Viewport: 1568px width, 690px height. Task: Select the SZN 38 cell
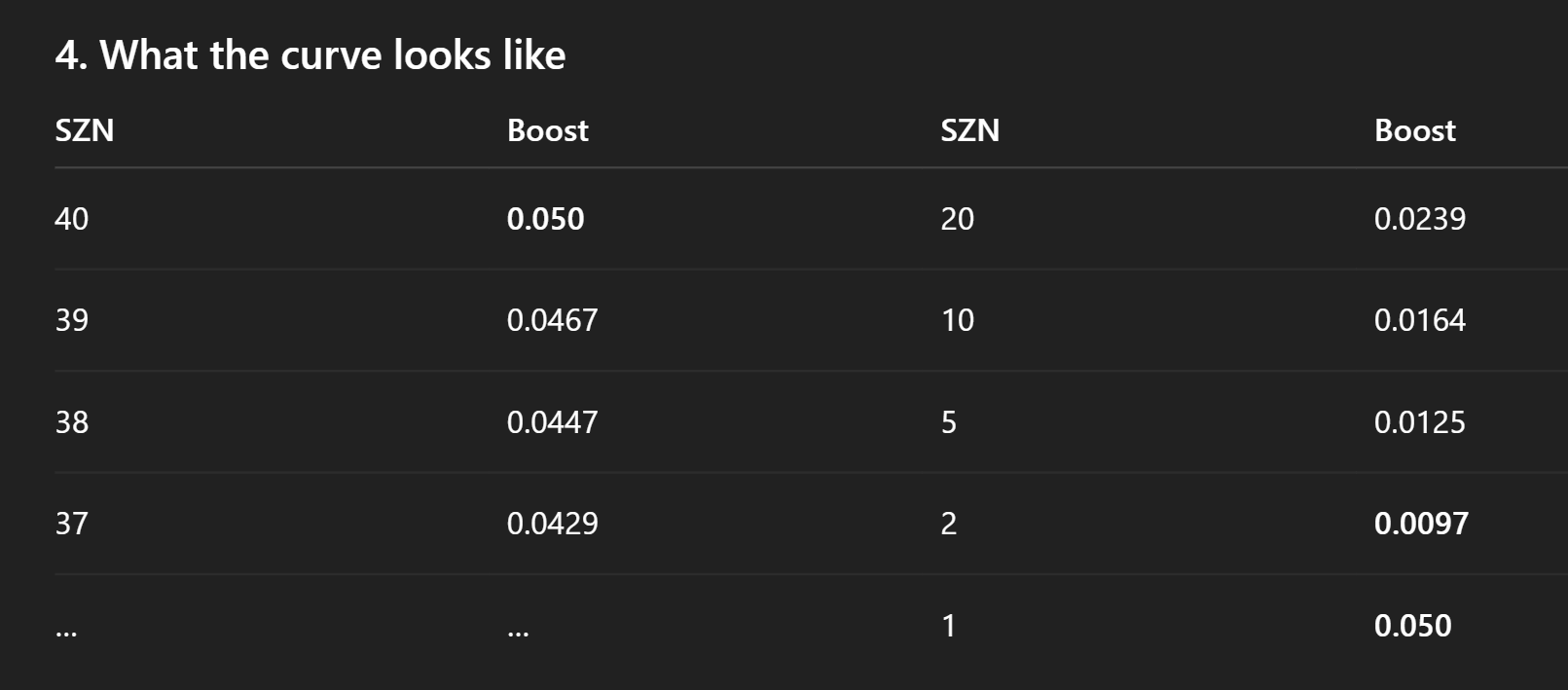click(x=72, y=422)
